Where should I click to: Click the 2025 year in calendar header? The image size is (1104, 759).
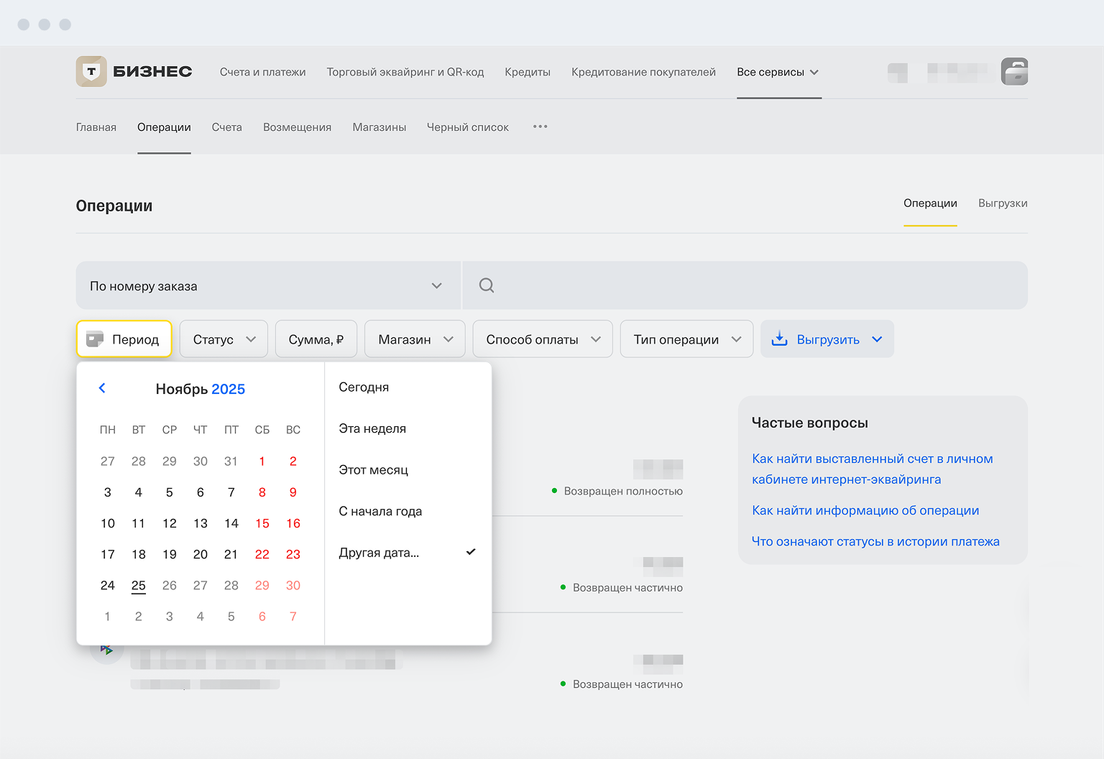coord(228,389)
